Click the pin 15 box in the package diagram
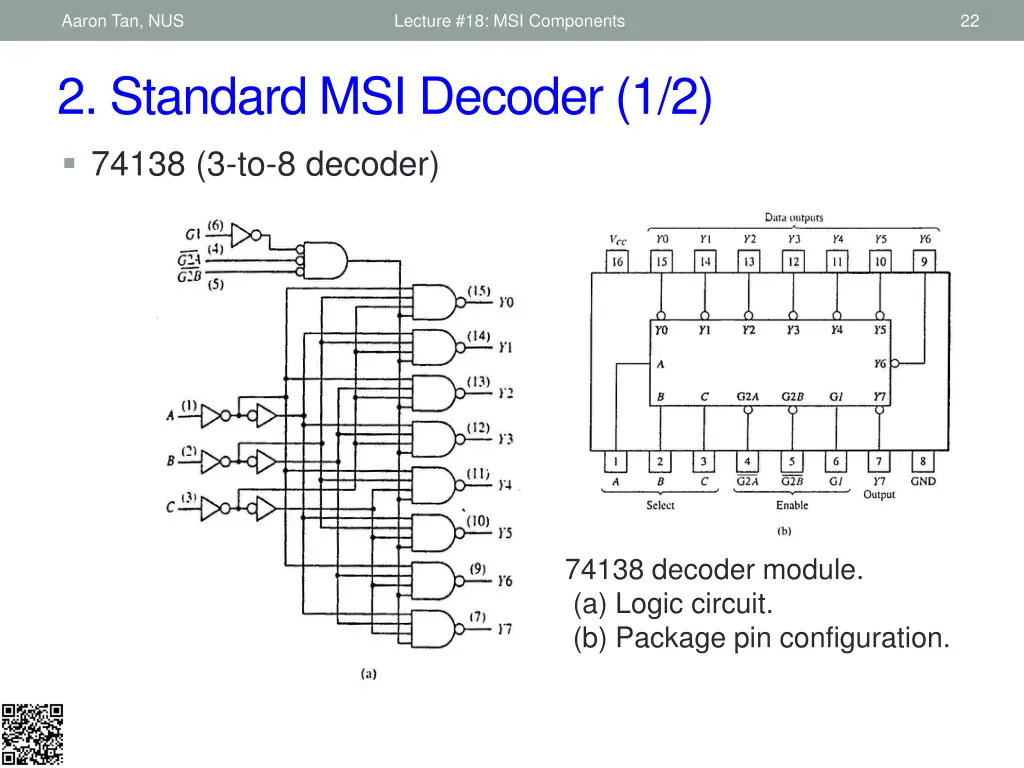This screenshot has height=768, width=1024. pos(662,262)
